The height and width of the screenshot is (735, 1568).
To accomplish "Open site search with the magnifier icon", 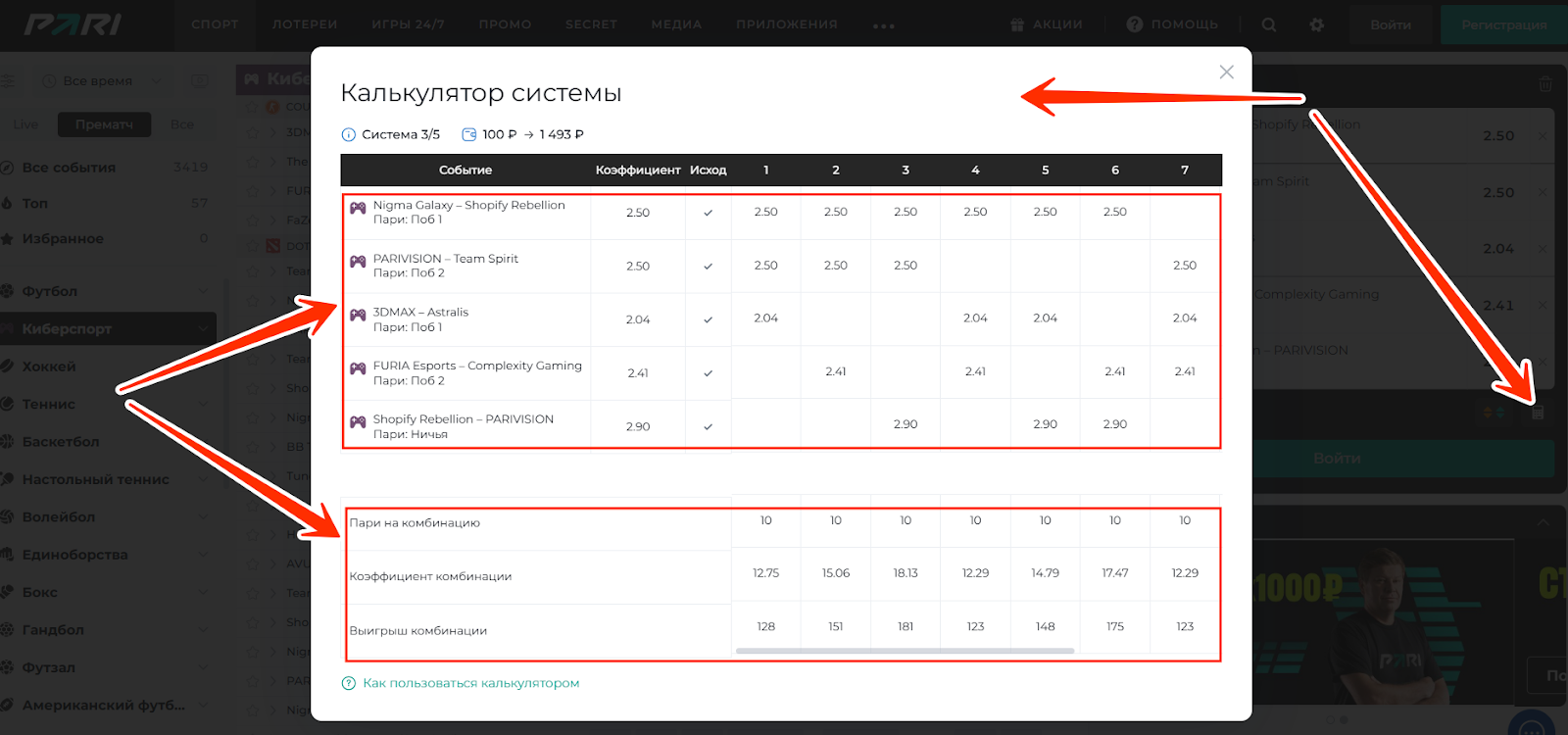I will click(x=1269, y=24).
